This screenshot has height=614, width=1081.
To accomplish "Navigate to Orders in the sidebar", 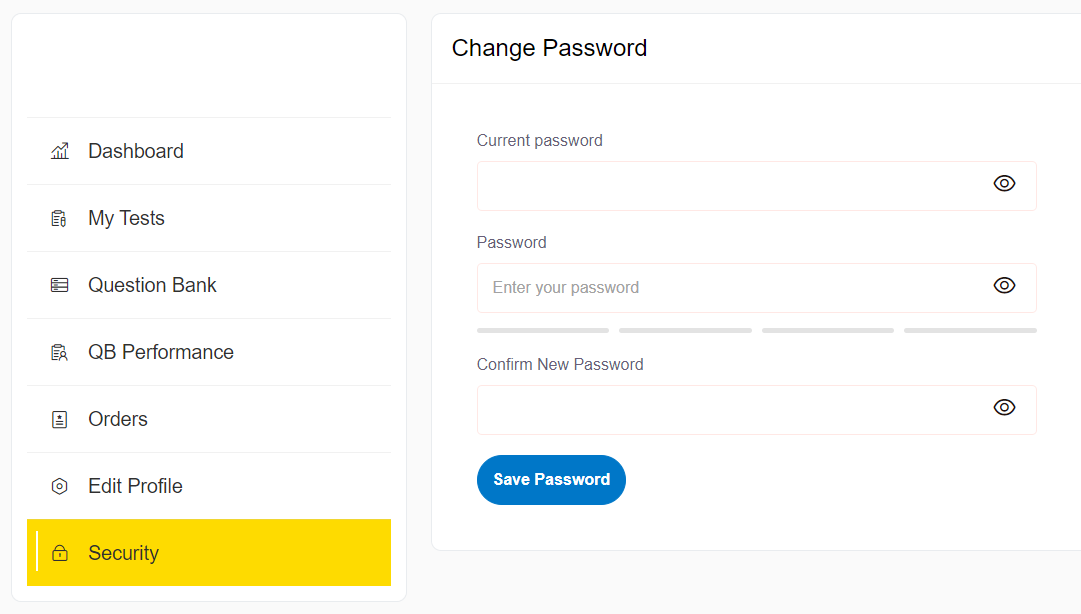I will click(x=118, y=419).
